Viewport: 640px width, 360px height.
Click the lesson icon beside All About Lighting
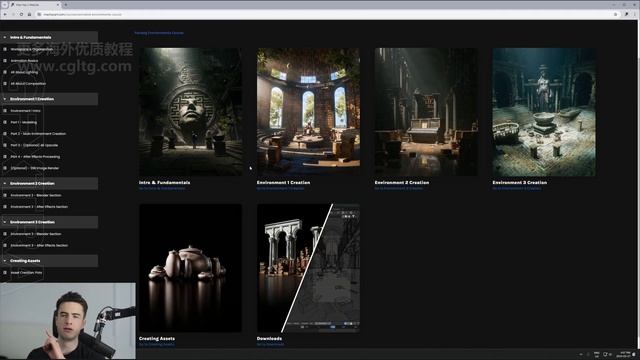[x=5, y=72]
